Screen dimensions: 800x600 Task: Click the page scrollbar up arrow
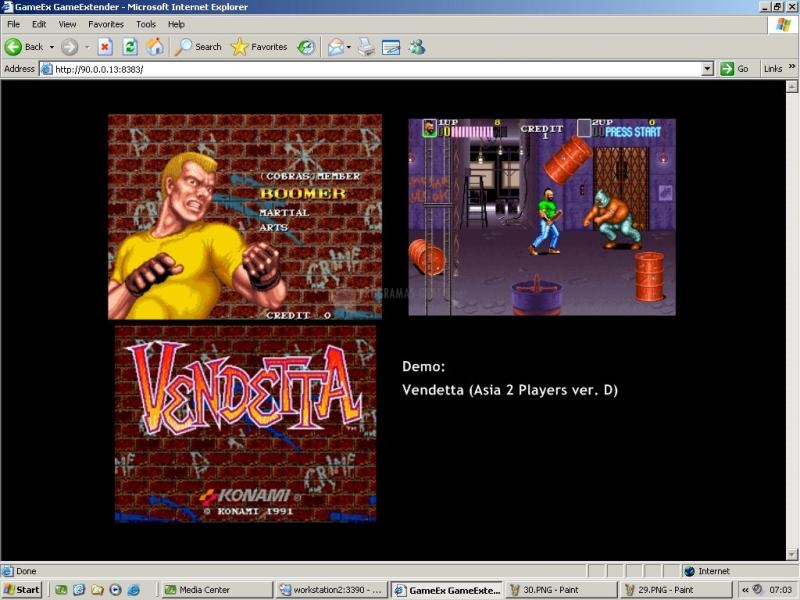792,87
